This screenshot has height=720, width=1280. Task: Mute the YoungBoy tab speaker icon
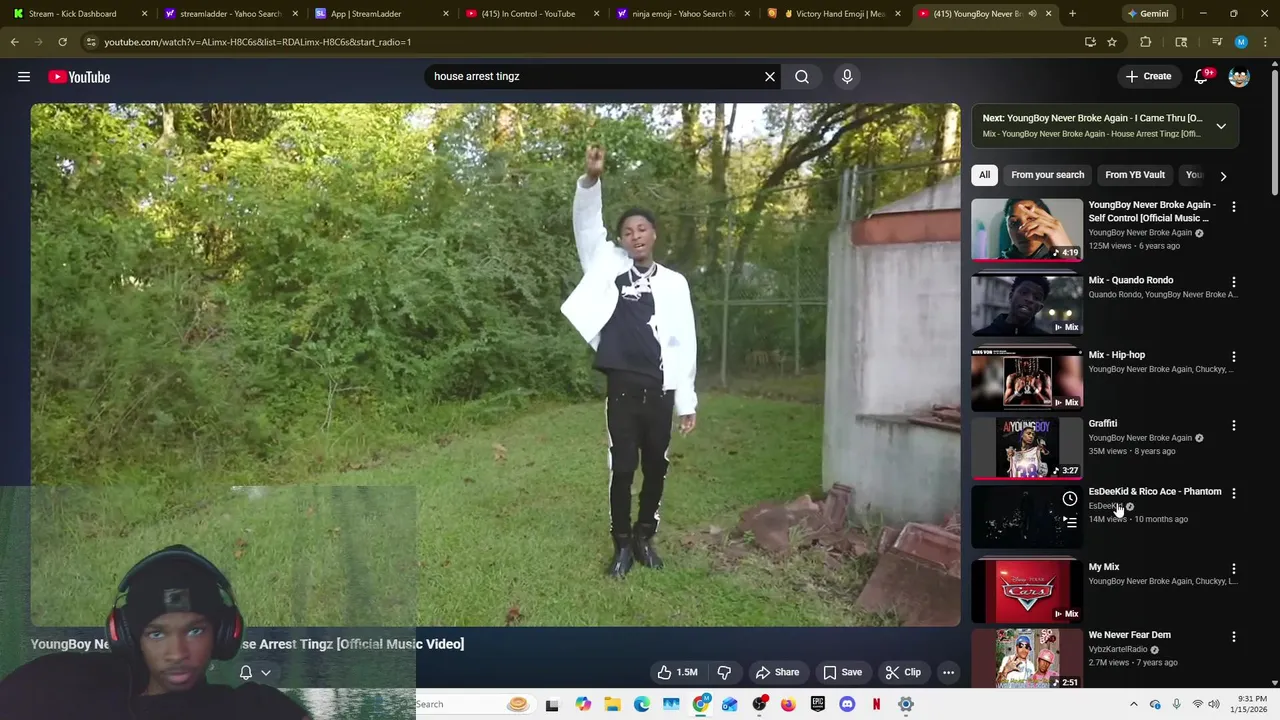(x=1032, y=14)
